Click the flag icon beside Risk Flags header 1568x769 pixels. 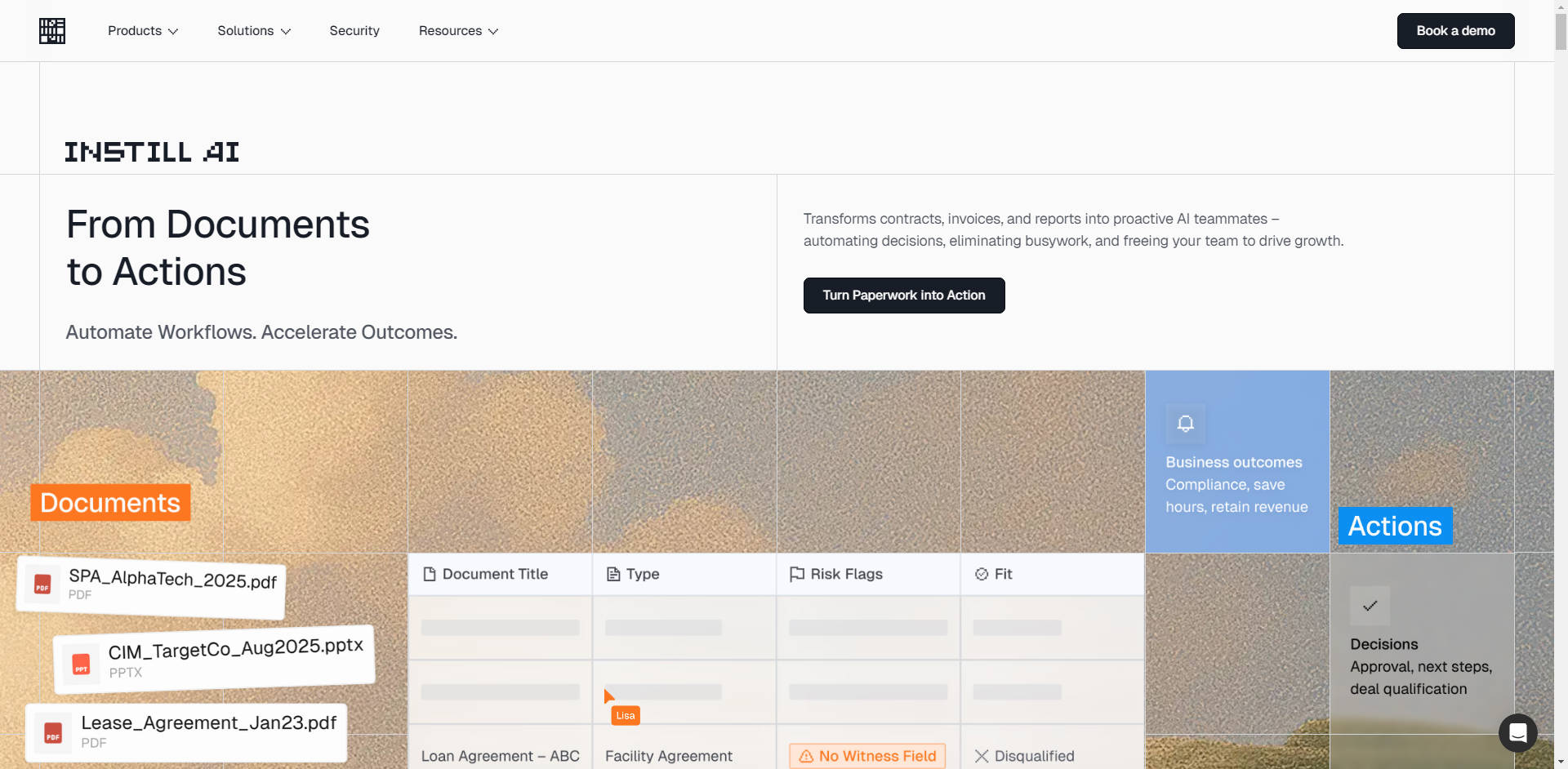pos(797,574)
